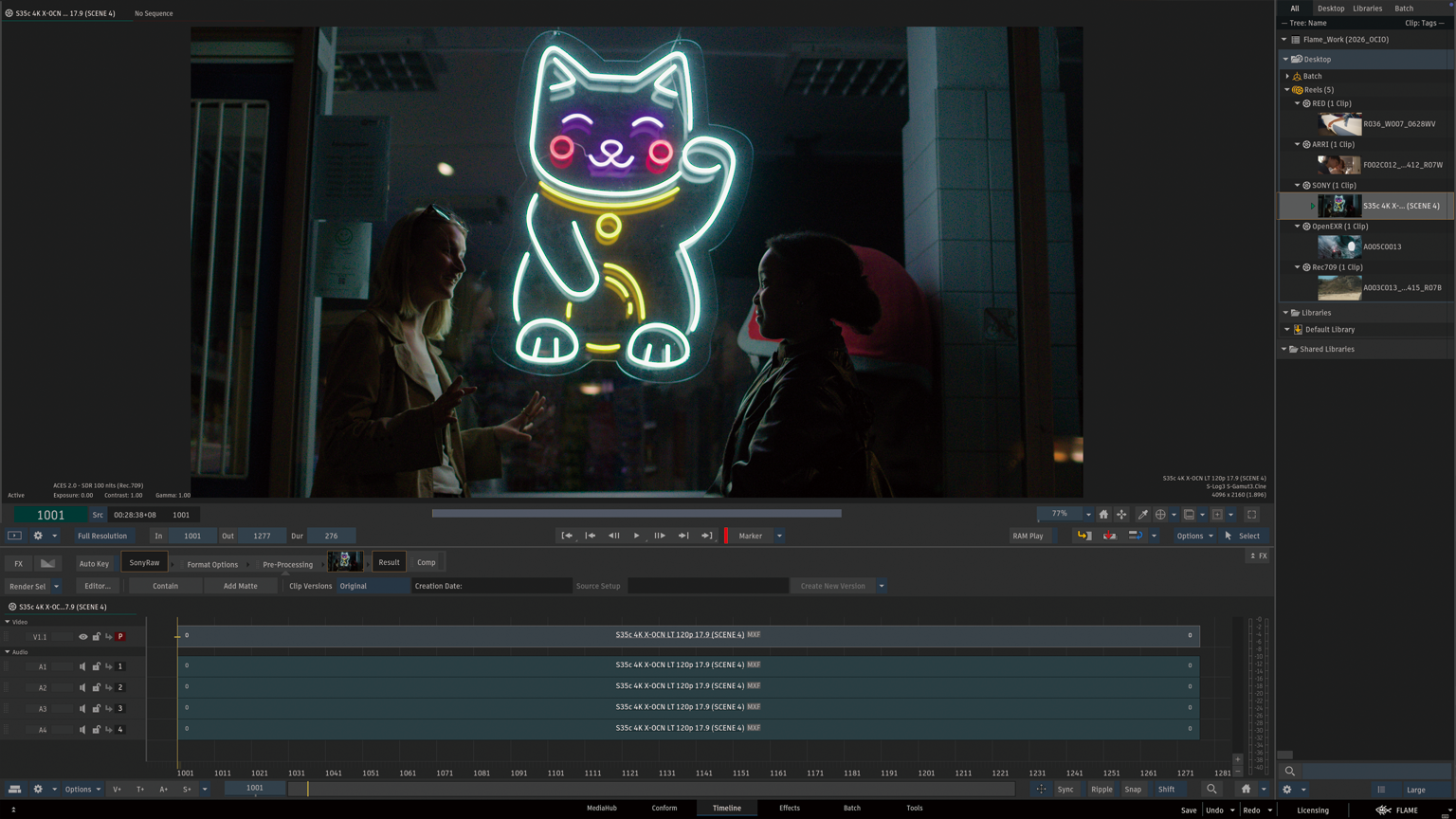Viewport: 1456px width, 819px height.
Task: Collapse the Audio tracks group
Action: click(8, 652)
